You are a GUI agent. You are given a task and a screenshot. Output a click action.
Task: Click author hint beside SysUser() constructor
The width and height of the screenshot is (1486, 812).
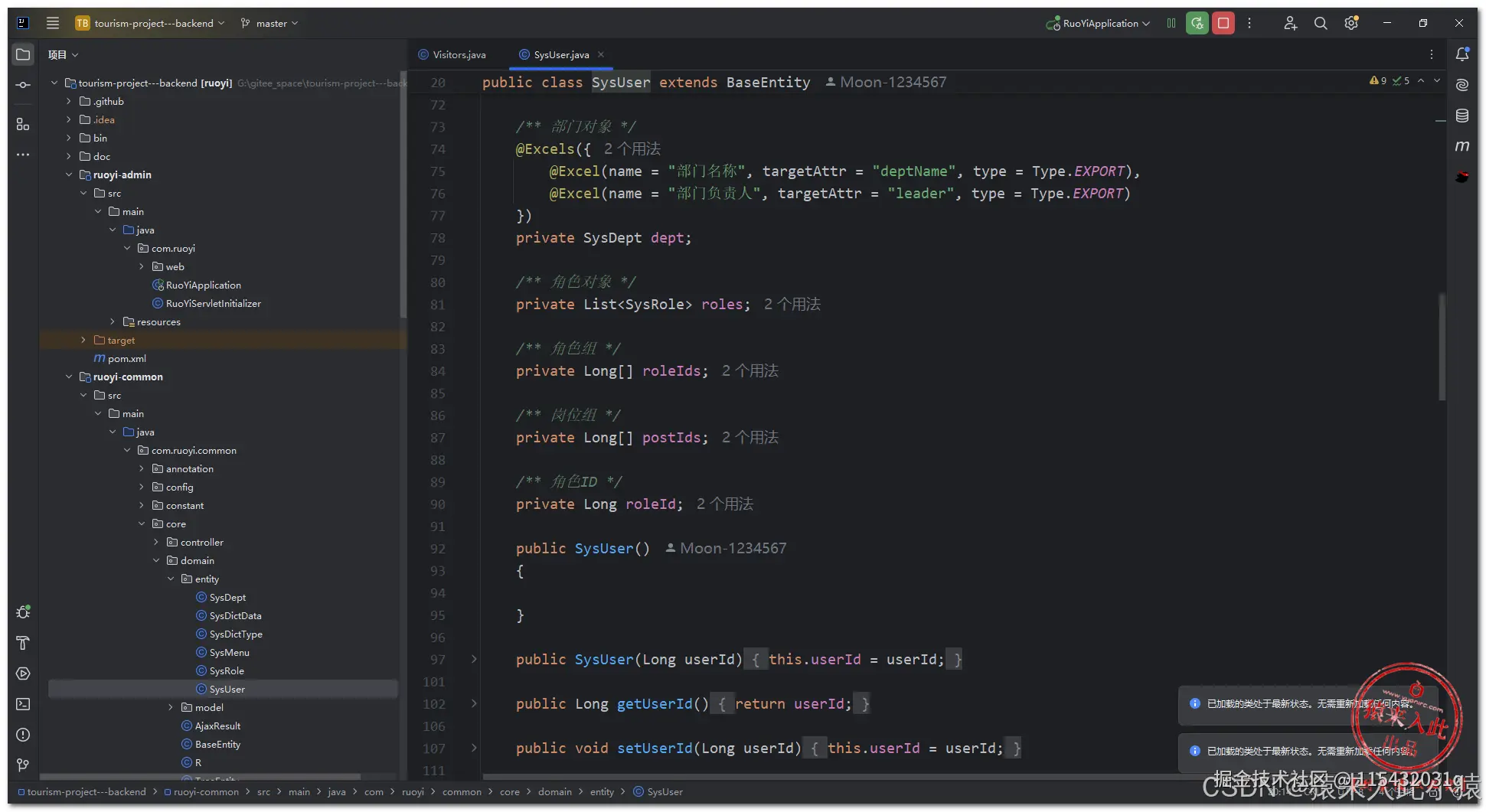coord(726,548)
